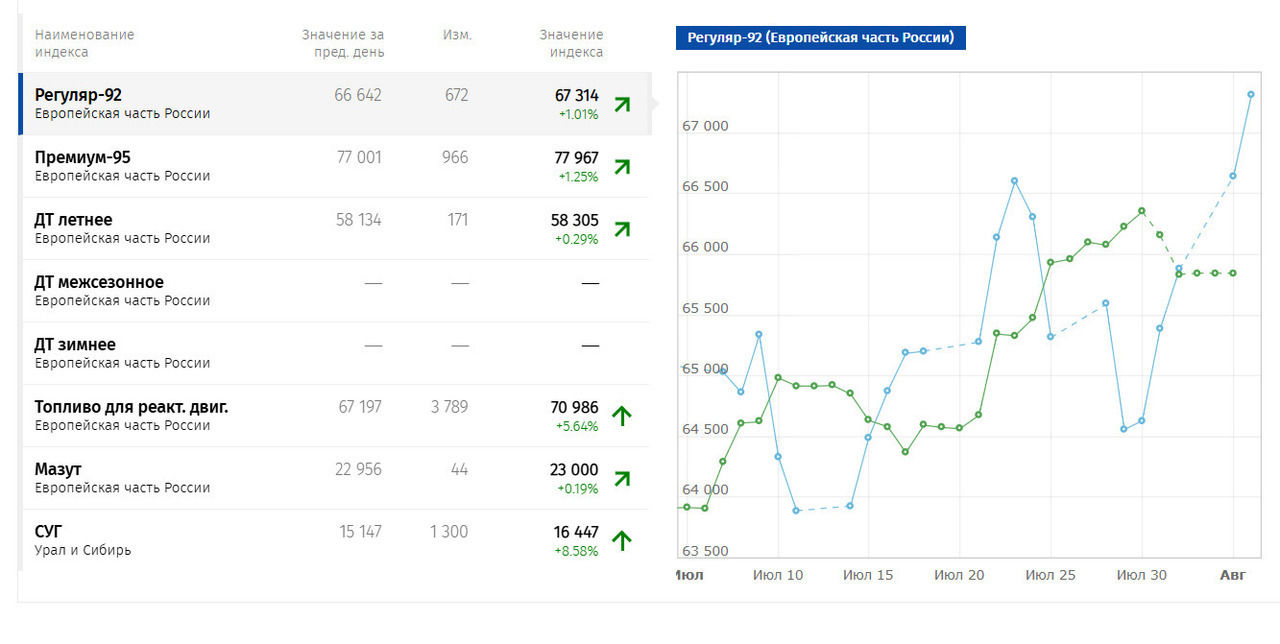
Task: Click the green line's peak point near Июл 30
Action: coord(1142,211)
